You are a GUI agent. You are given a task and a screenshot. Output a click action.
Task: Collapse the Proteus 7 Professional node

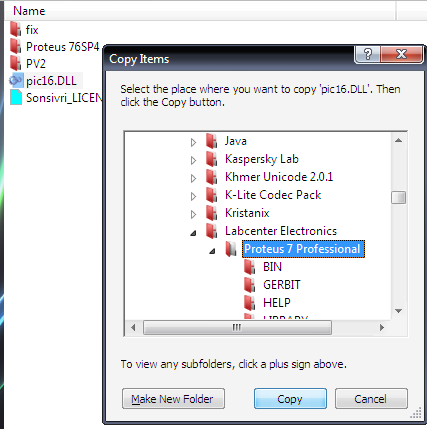coord(212,251)
